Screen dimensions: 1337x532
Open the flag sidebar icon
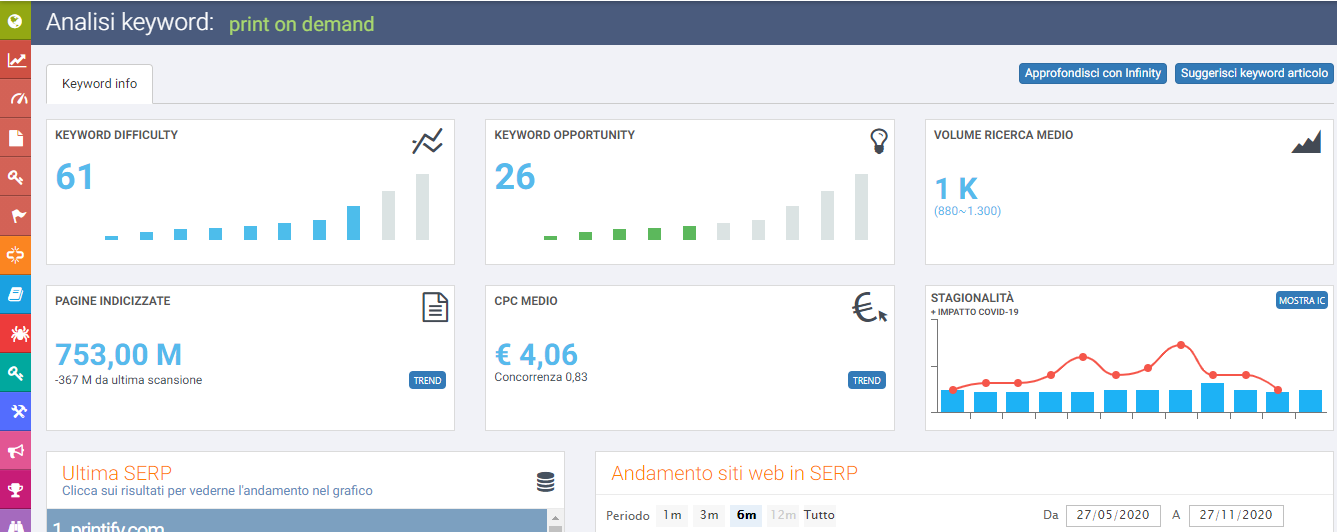[x=16, y=215]
